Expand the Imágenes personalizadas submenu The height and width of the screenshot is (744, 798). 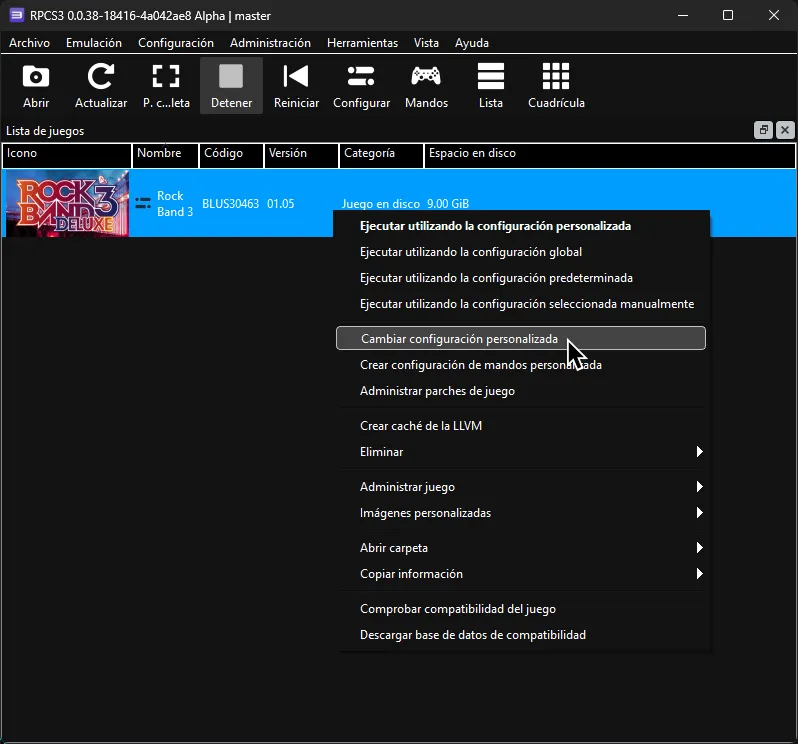(521, 512)
